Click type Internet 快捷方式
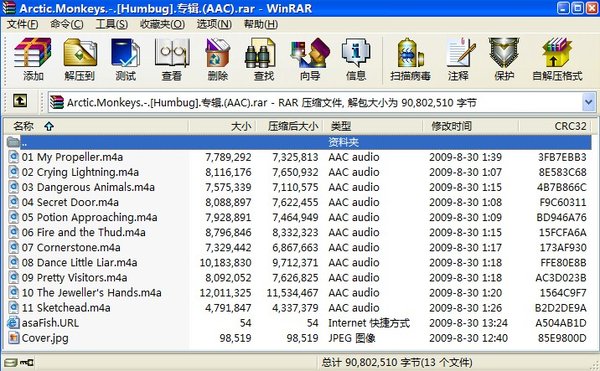This screenshot has height=371, width=600. click(x=369, y=323)
